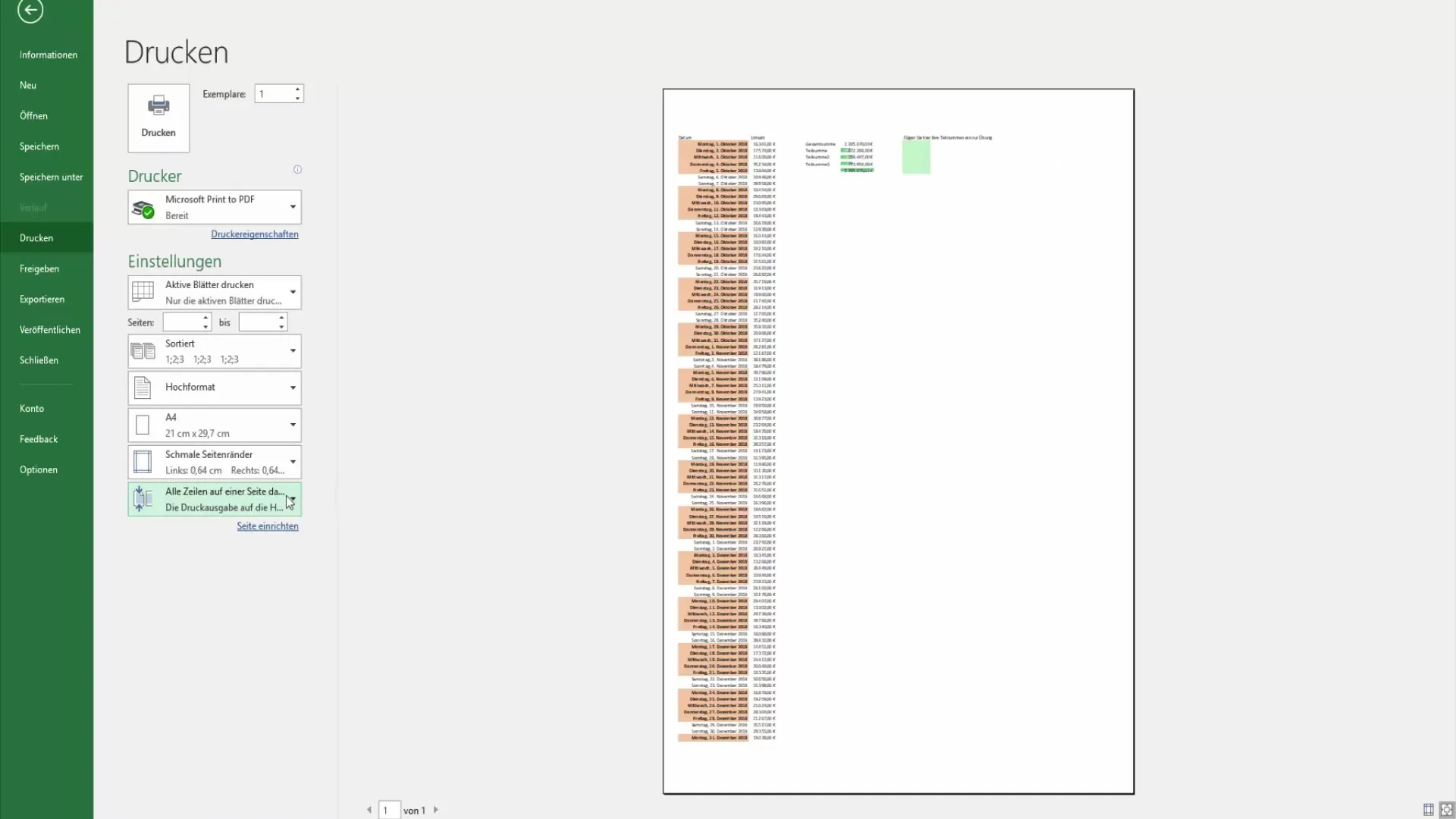This screenshot has height=819, width=1456.
Task: Navigate to next page using forward arrow
Action: tap(435, 810)
